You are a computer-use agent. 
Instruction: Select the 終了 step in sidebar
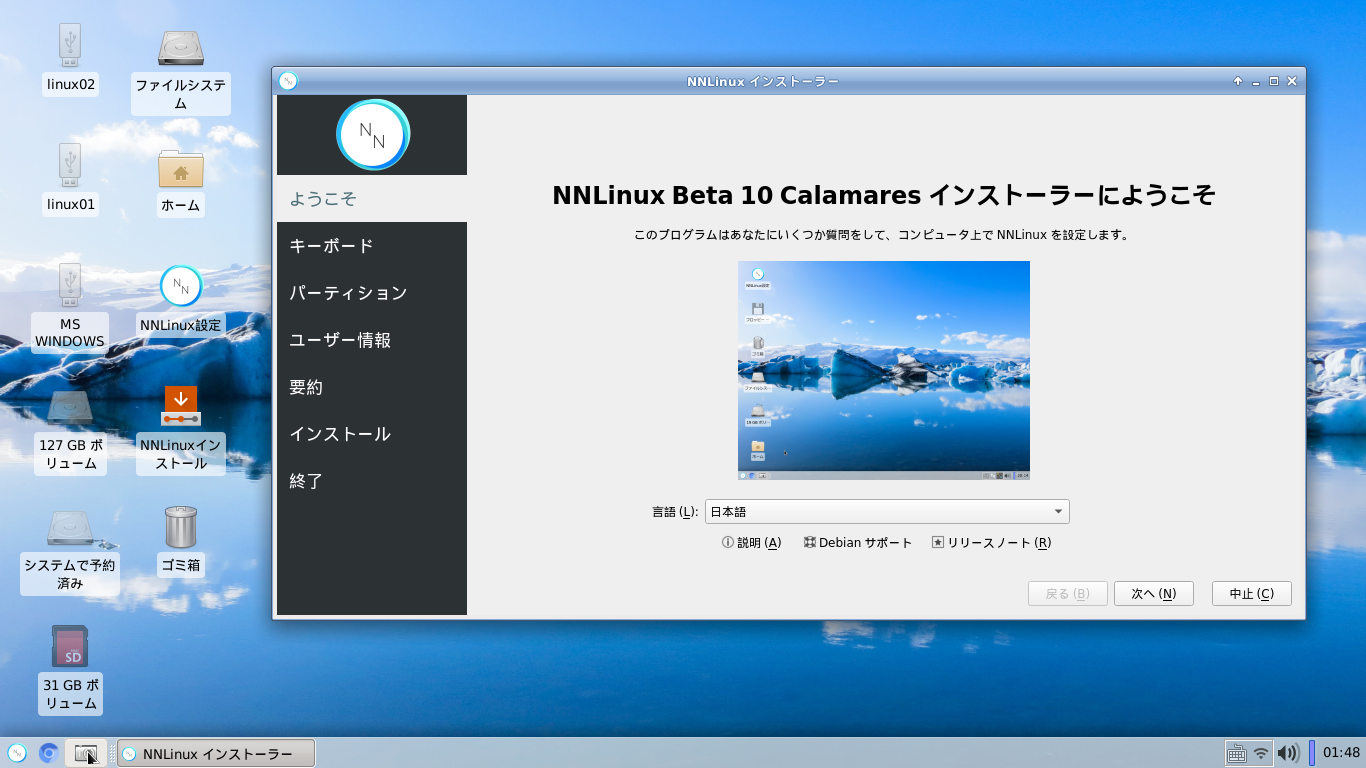(372, 481)
